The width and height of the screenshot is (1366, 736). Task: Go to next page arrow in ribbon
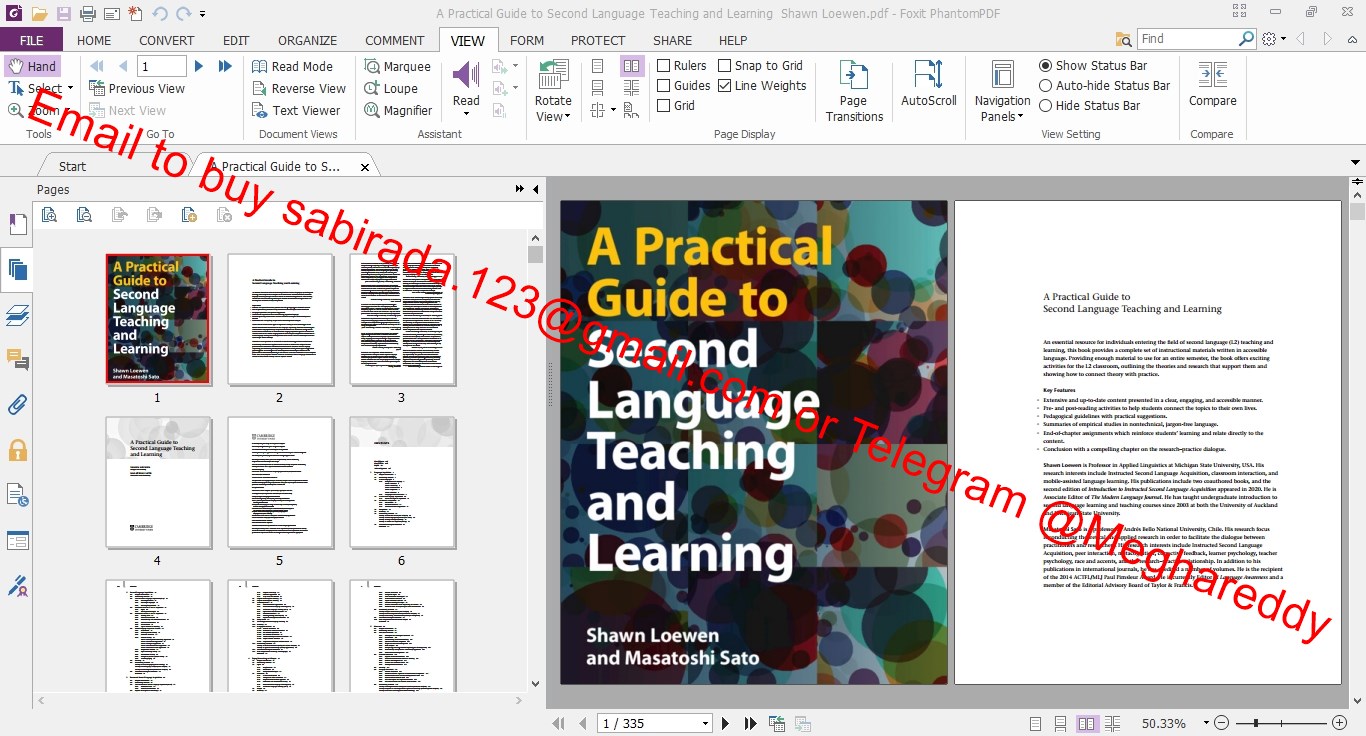point(199,66)
